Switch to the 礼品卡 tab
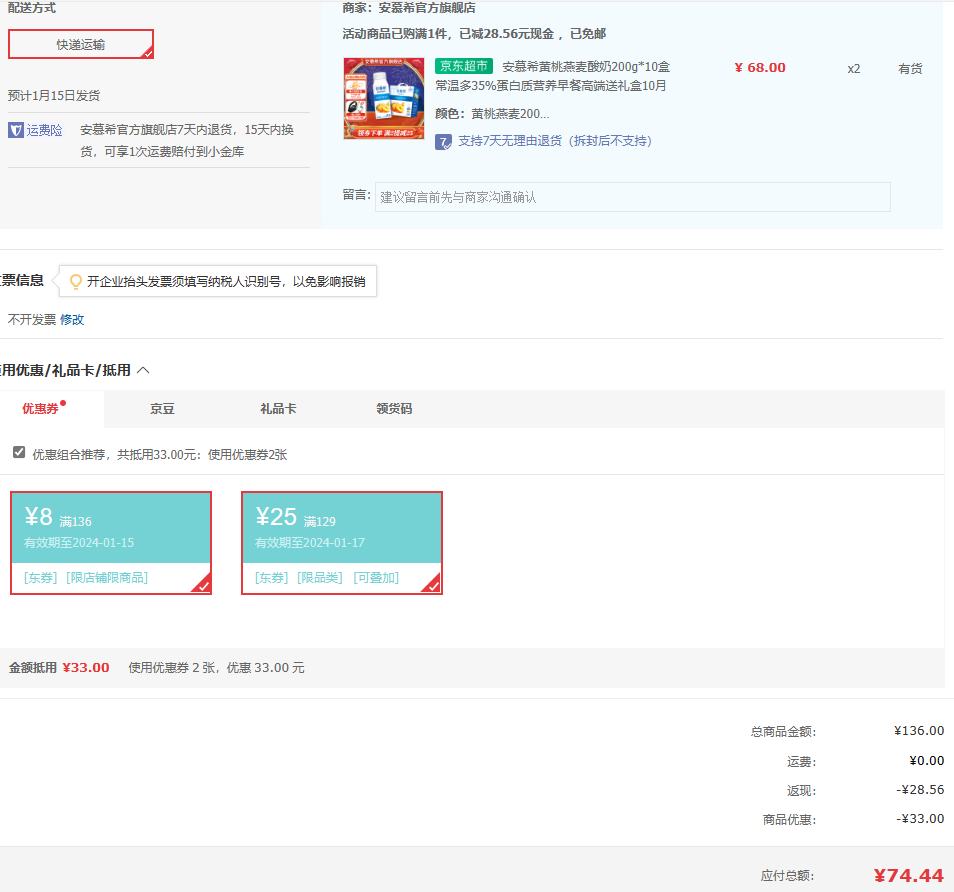The image size is (954, 892). point(278,409)
